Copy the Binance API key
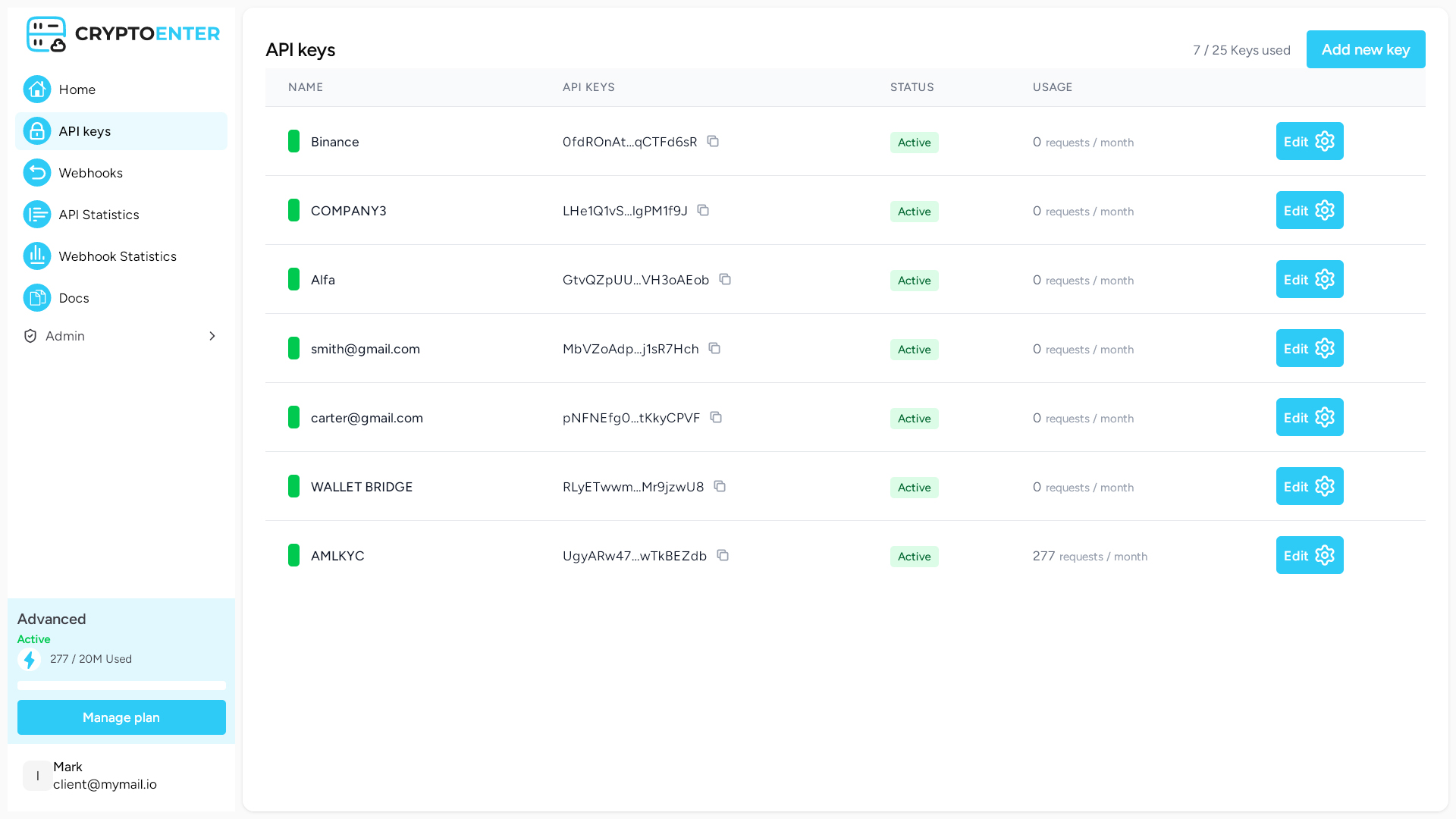The width and height of the screenshot is (1456, 819). (x=713, y=141)
